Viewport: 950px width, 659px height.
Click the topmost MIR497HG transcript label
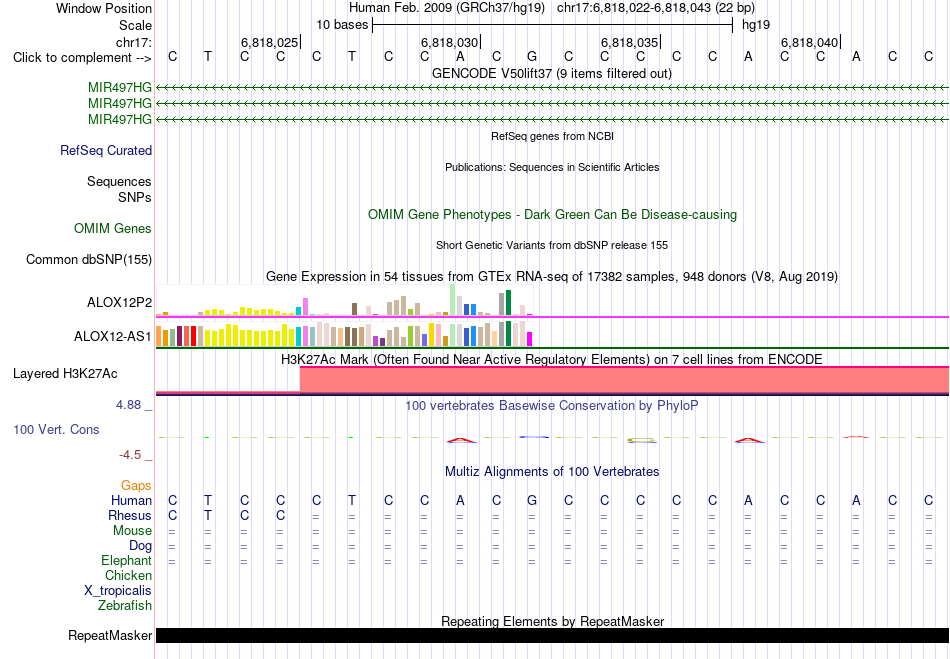tap(119, 88)
